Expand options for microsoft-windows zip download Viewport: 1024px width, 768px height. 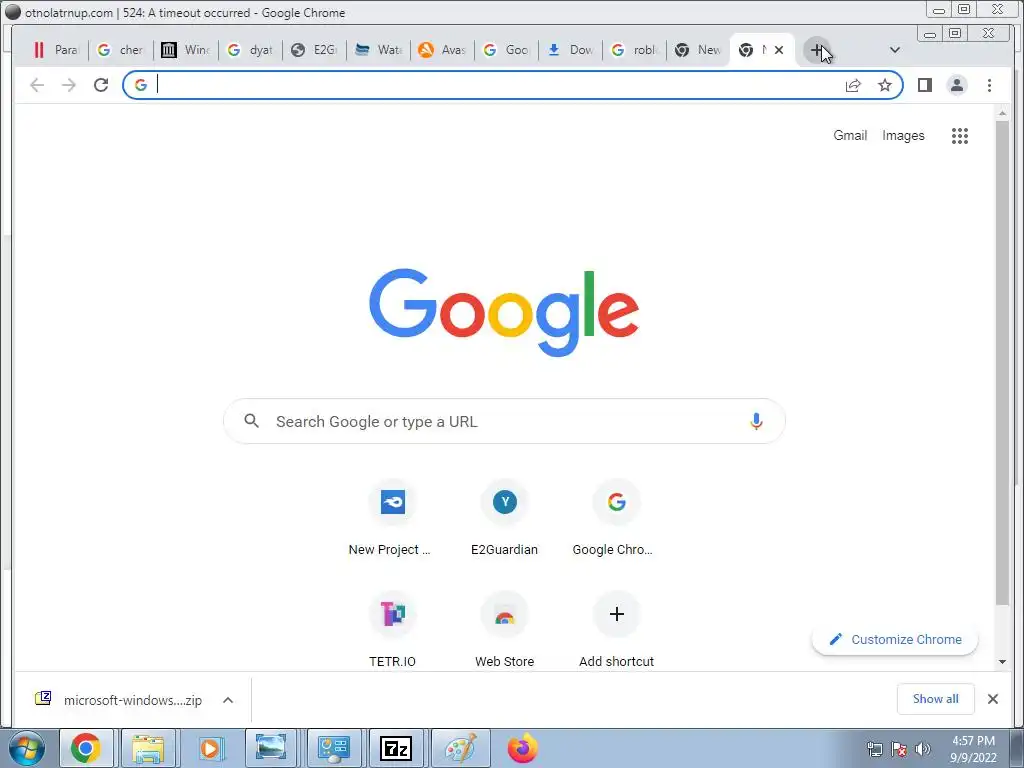(228, 699)
